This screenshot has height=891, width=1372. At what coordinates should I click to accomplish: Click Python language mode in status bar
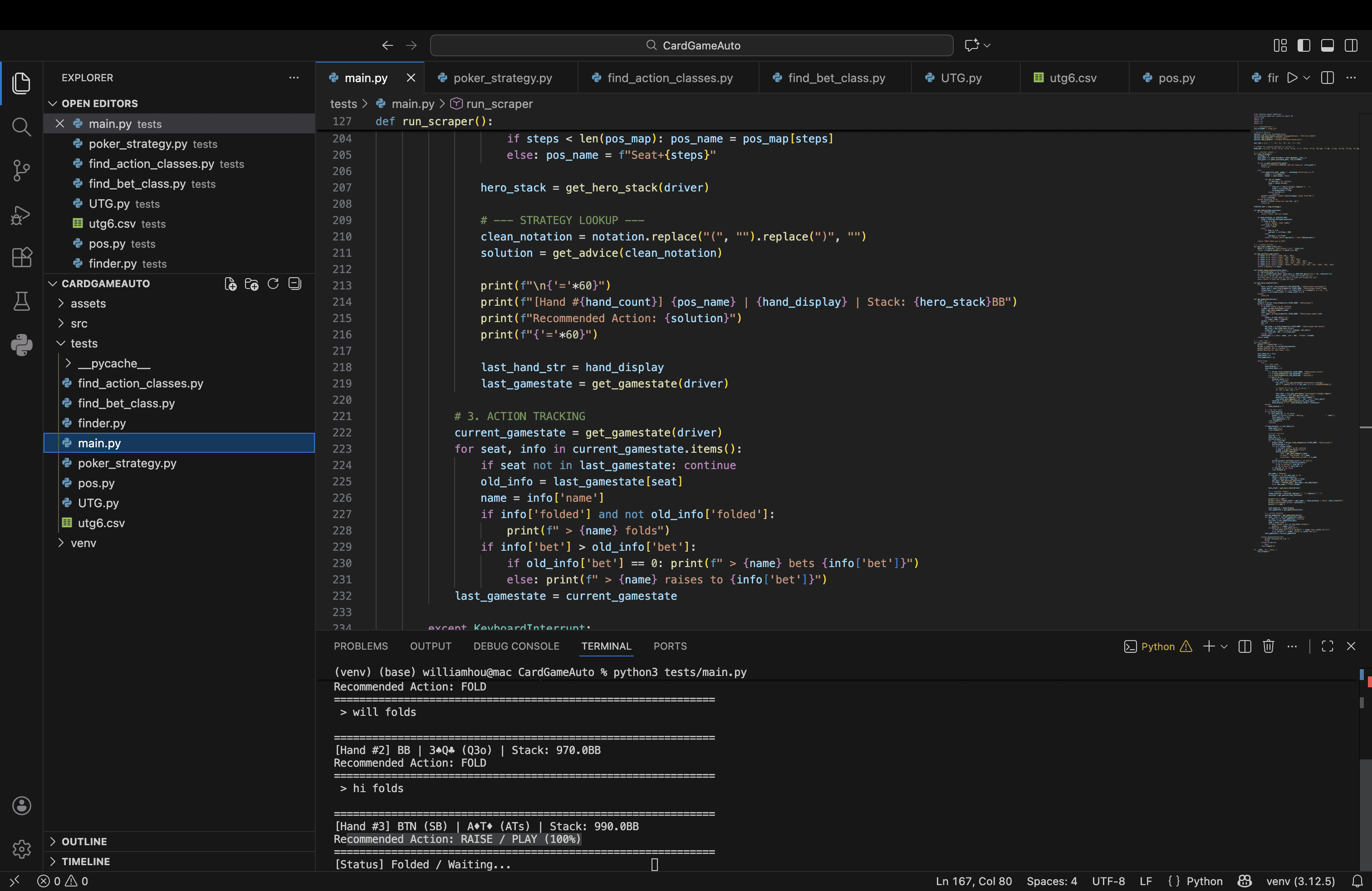tap(1204, 881)
